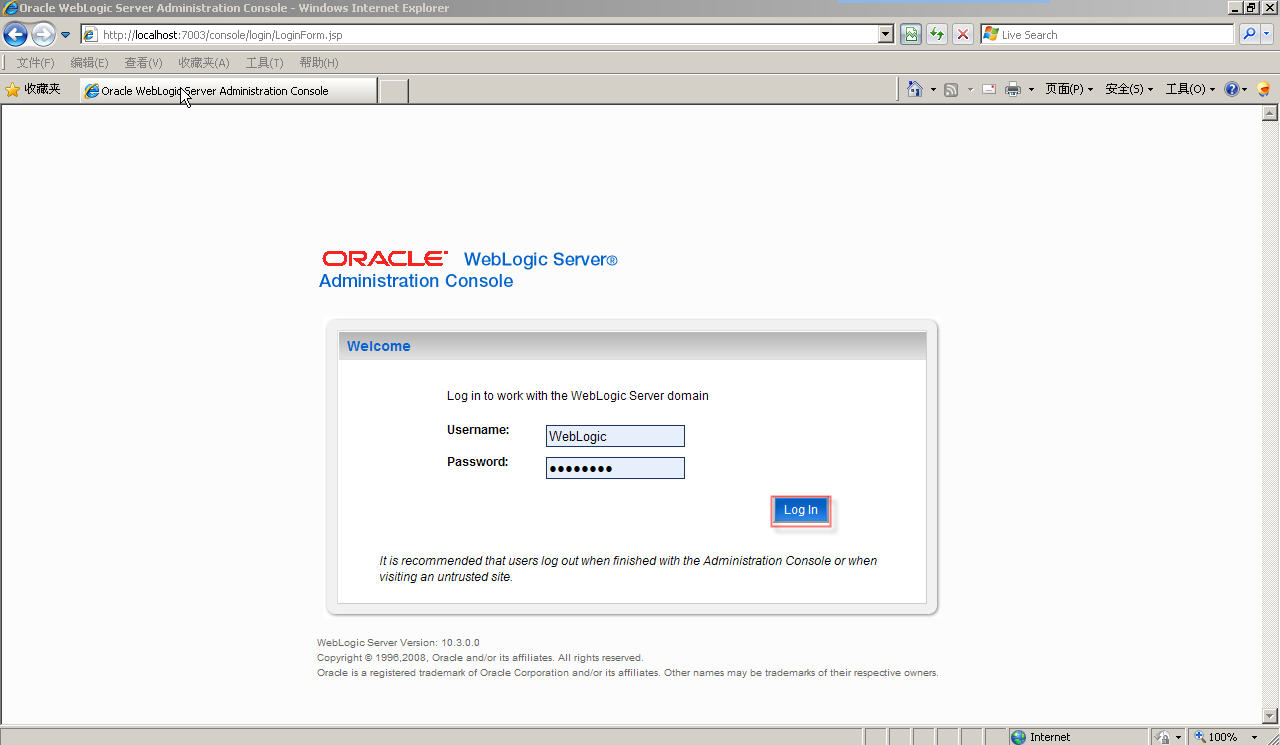Click the blue Help question mark icon
The image size is (1280, 745).
point(1232,90)
